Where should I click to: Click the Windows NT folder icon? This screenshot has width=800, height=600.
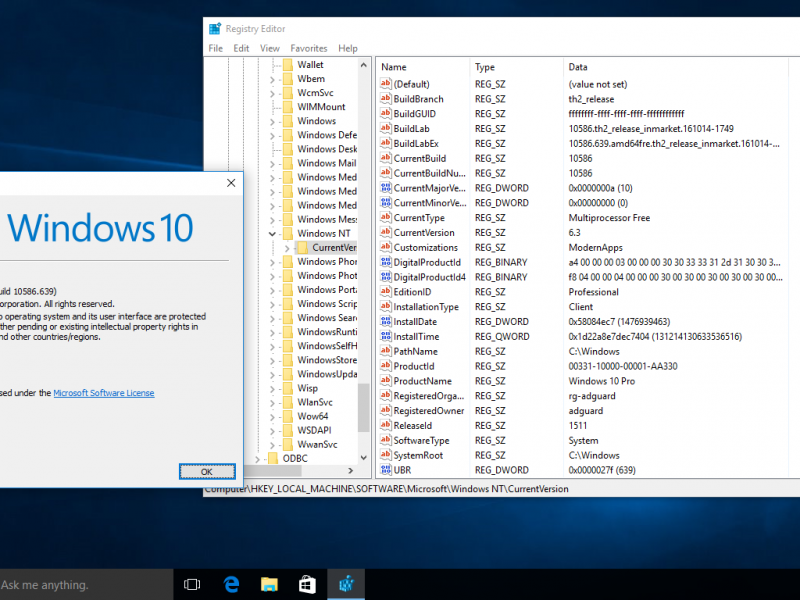[x=288, y=233]
